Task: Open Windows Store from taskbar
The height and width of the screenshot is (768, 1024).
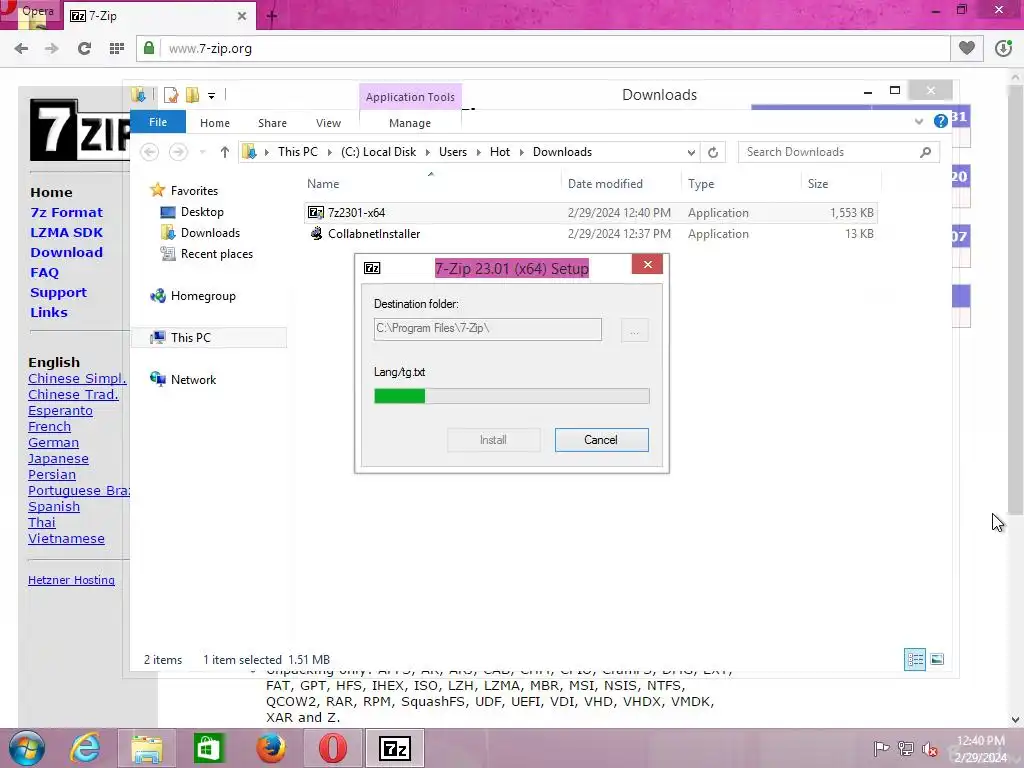Action: click(209, 748)
